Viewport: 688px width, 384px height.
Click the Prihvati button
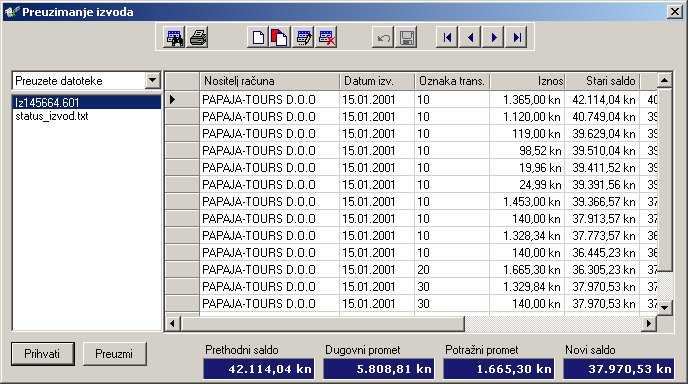(43, 354)
